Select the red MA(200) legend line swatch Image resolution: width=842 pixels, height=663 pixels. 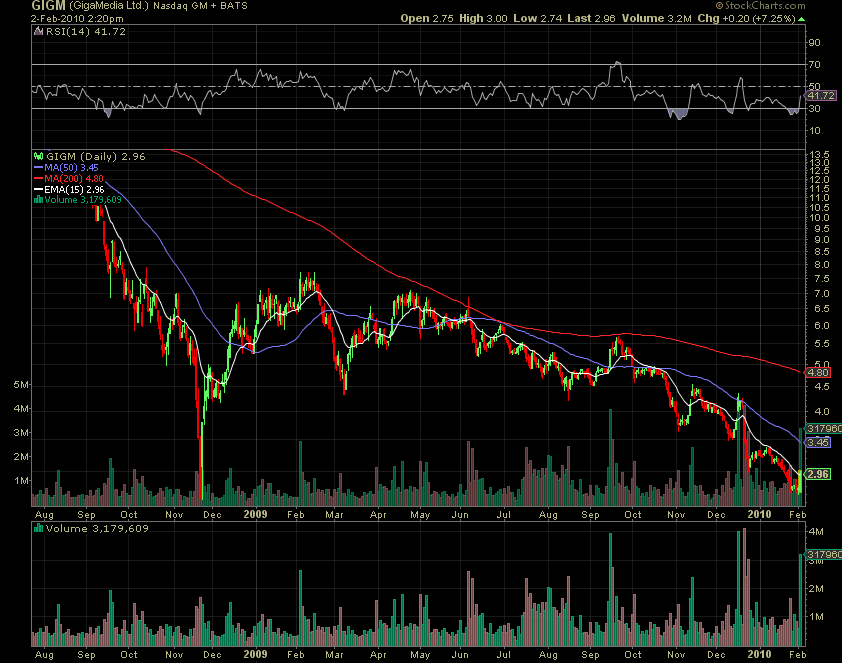point(38,178)
